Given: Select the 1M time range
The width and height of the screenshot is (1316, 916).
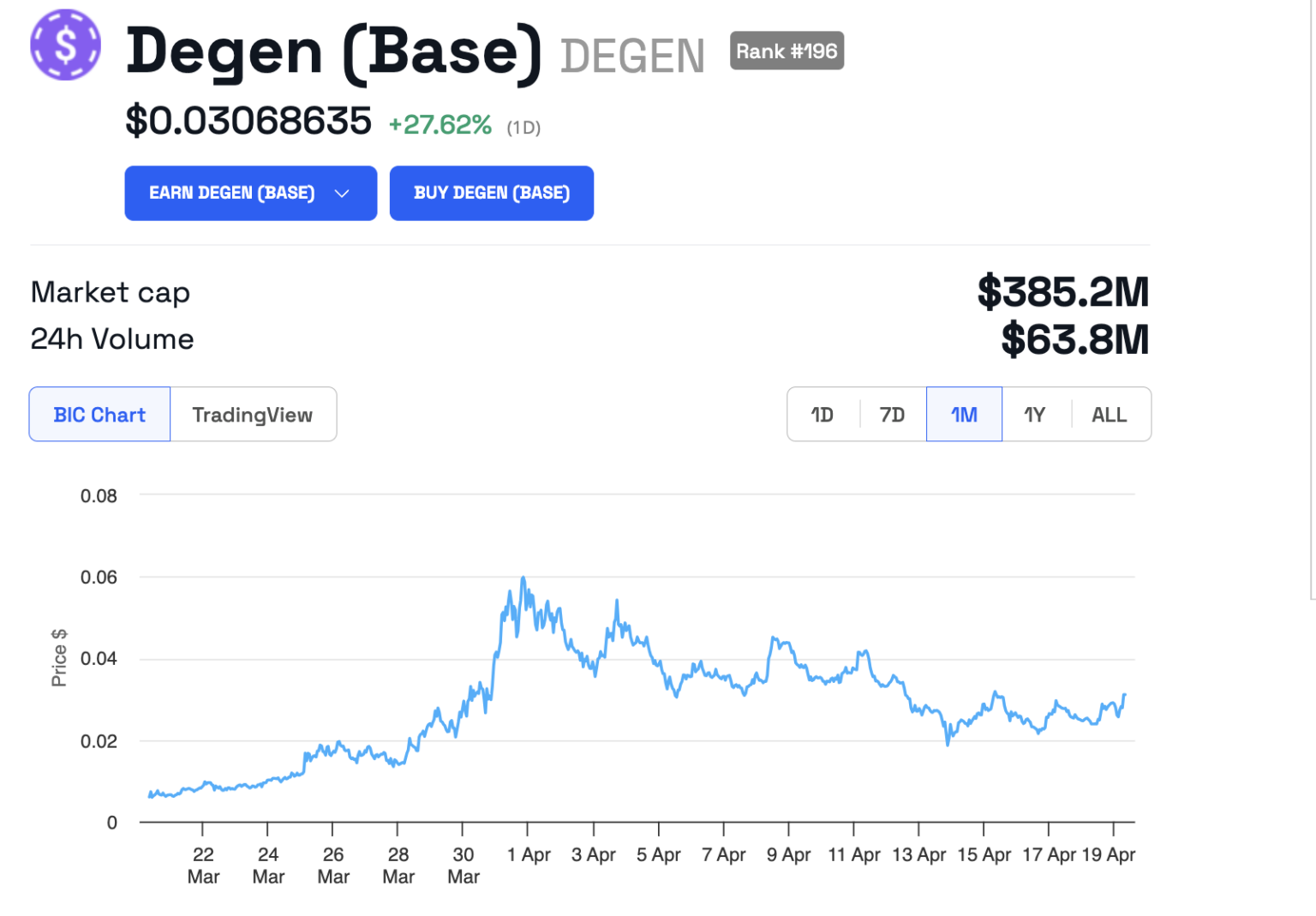Looking at the screenshot, I should pyautogui.click(x=964, y=415).
